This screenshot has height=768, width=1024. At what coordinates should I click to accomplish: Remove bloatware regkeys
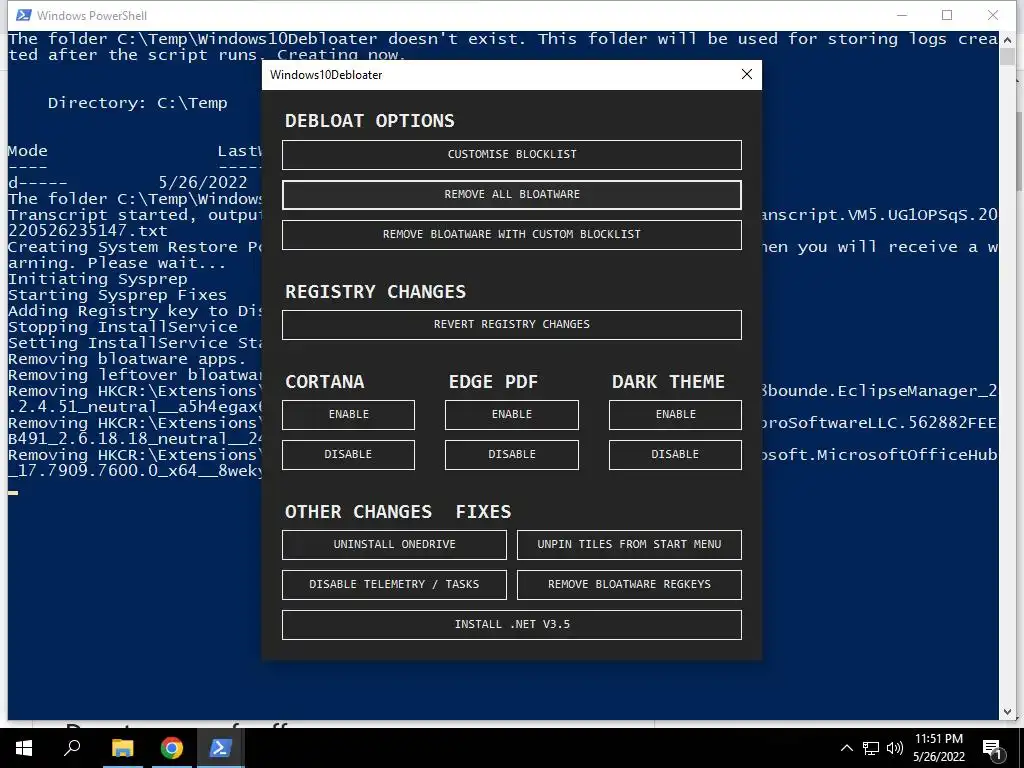tap(629, 584)
